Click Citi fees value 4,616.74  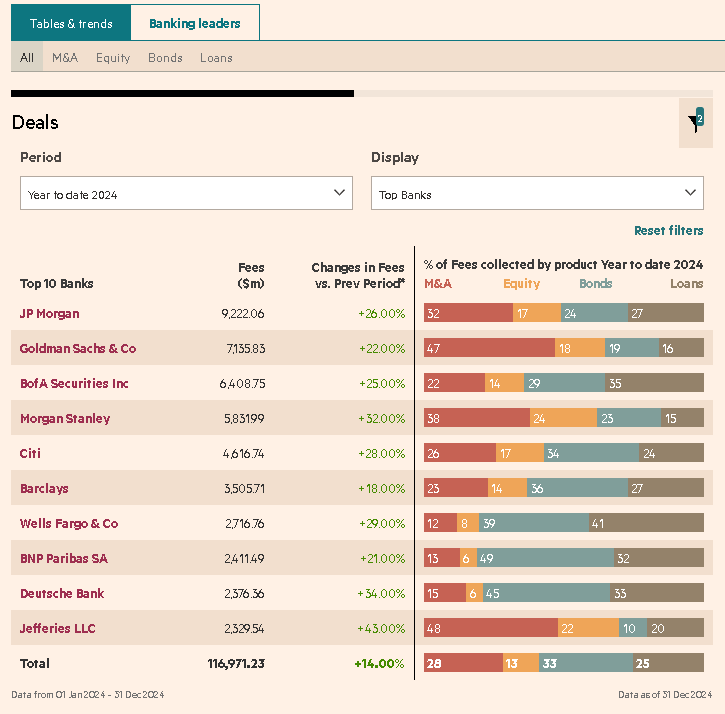click(x=243, y=454)
